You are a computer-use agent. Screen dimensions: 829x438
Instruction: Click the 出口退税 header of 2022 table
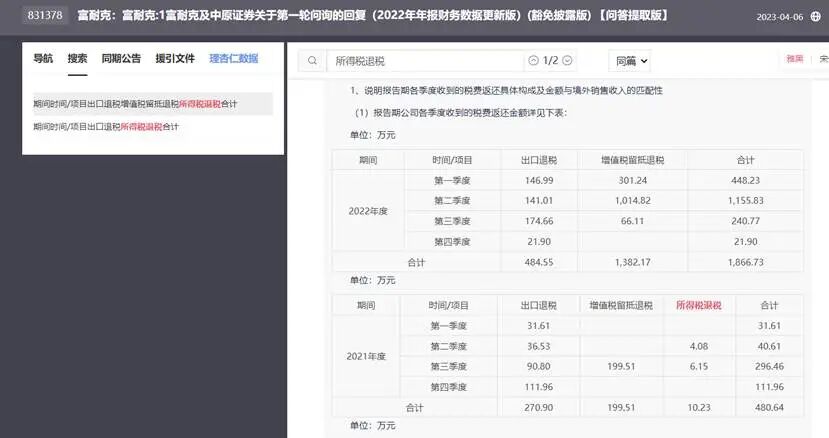[x=539, y=160]
